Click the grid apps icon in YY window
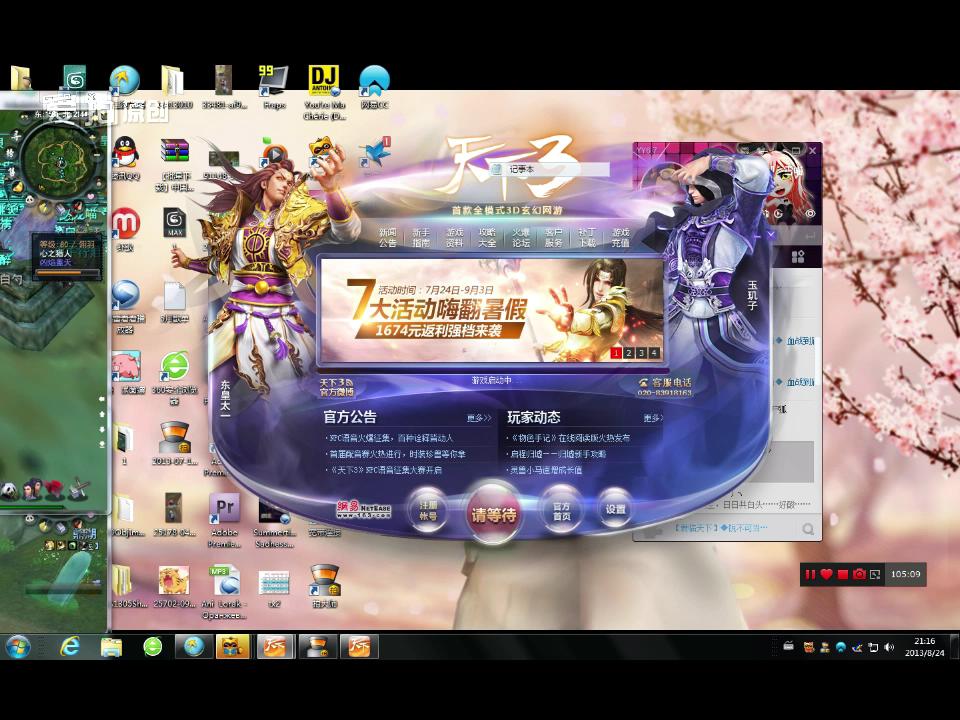Image resolution: width=960 pixels, height=720 pixels. pyautogui.click(x=798, y=257)
